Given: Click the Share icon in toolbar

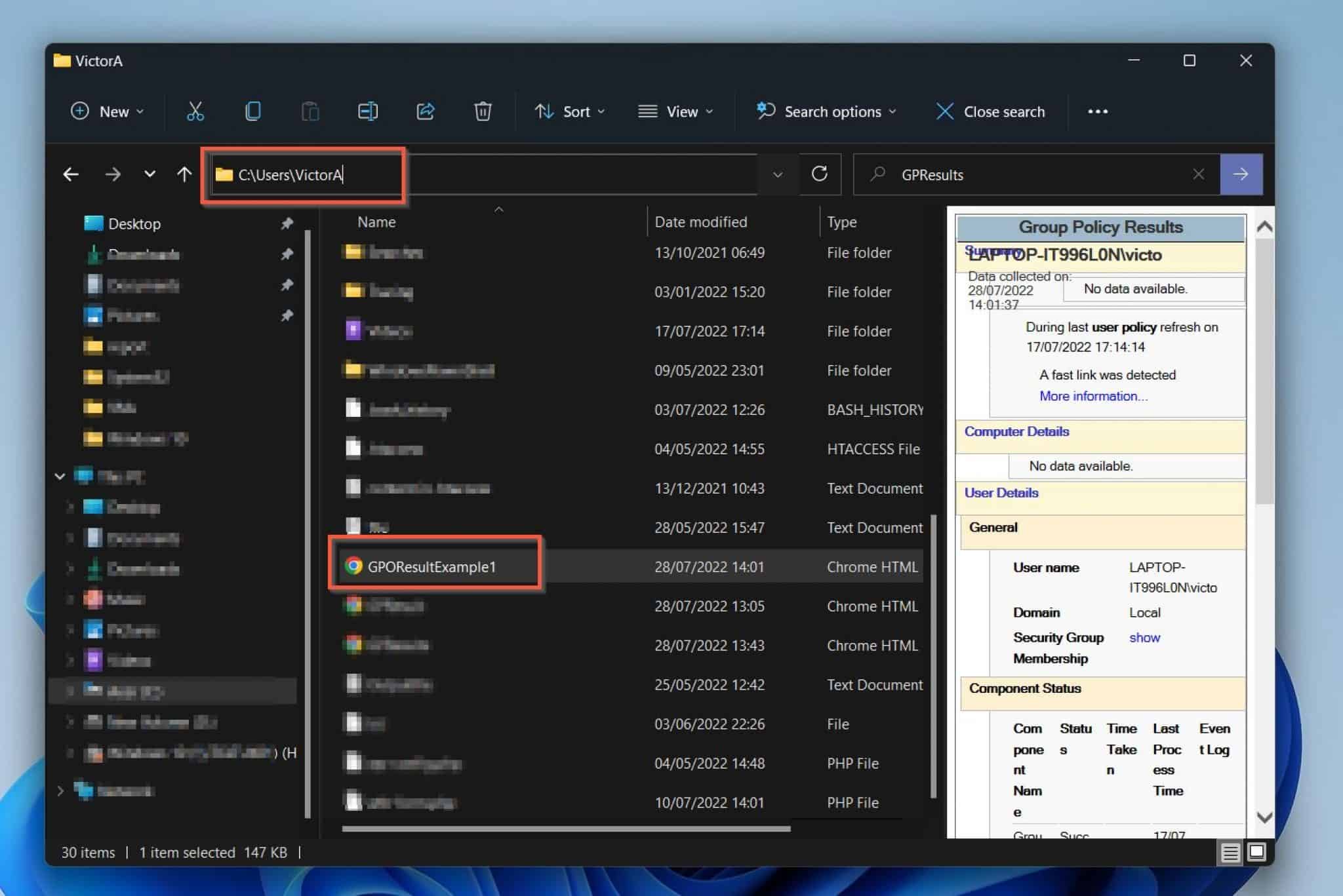Looking at the screenshot, I should [426, 111].
